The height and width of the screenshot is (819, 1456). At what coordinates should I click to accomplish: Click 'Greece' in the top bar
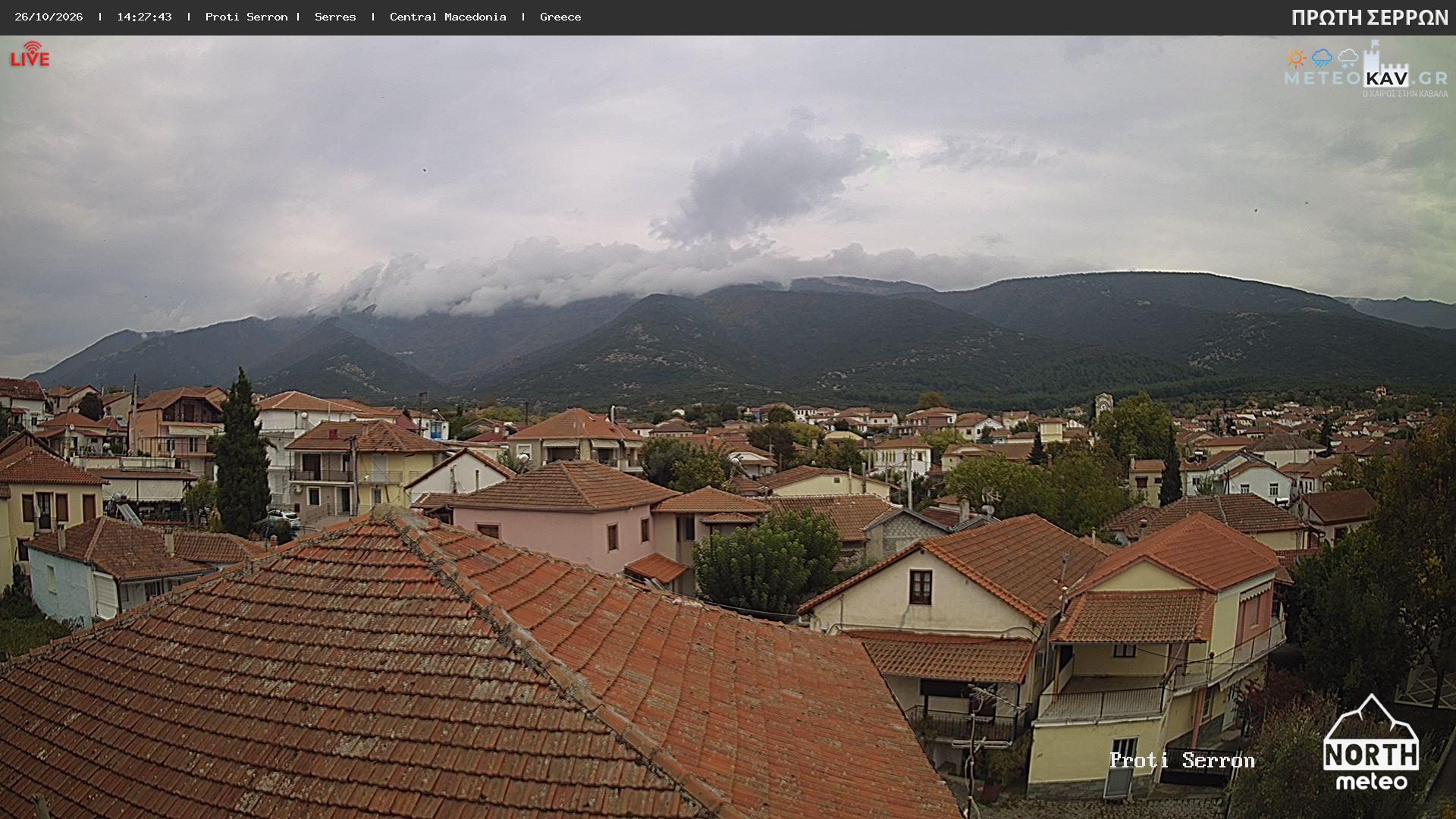[x=560, y=17]
